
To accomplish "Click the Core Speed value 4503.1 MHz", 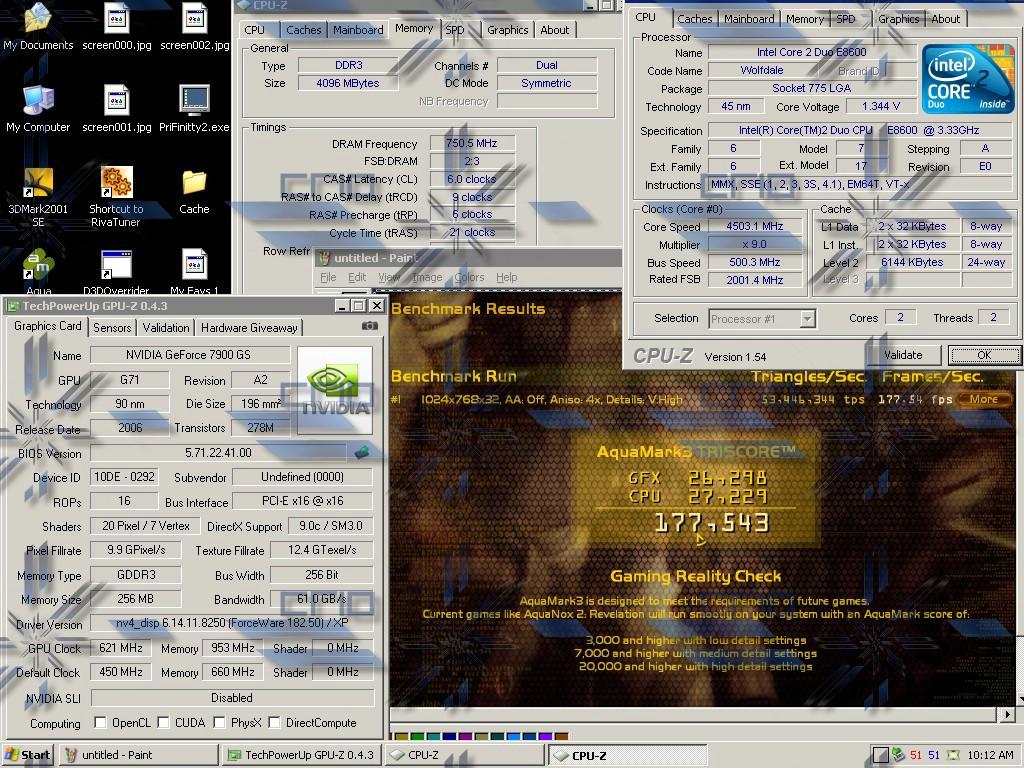I will pyautogui.click(x=755, y=226).
